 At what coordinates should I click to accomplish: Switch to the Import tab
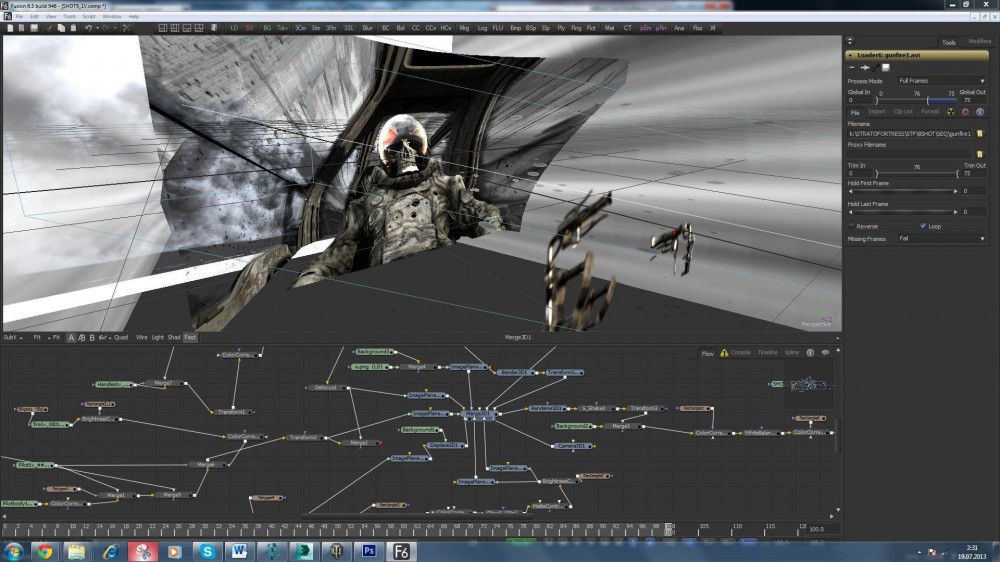point(877,112)
